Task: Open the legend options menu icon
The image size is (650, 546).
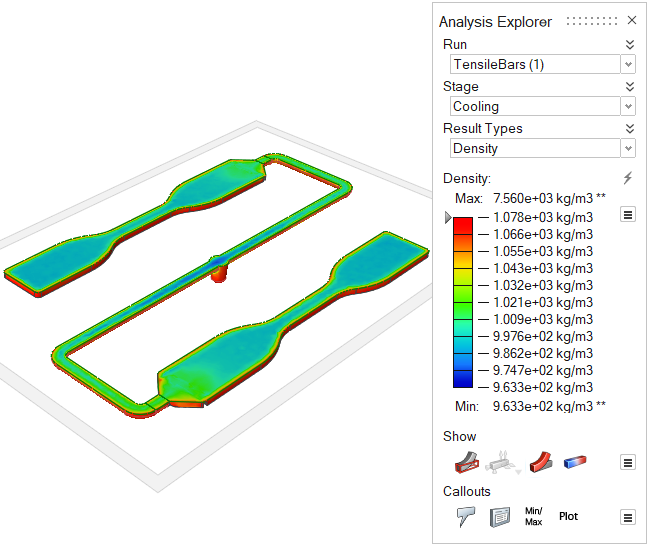Action: click(x=628, y=214)
